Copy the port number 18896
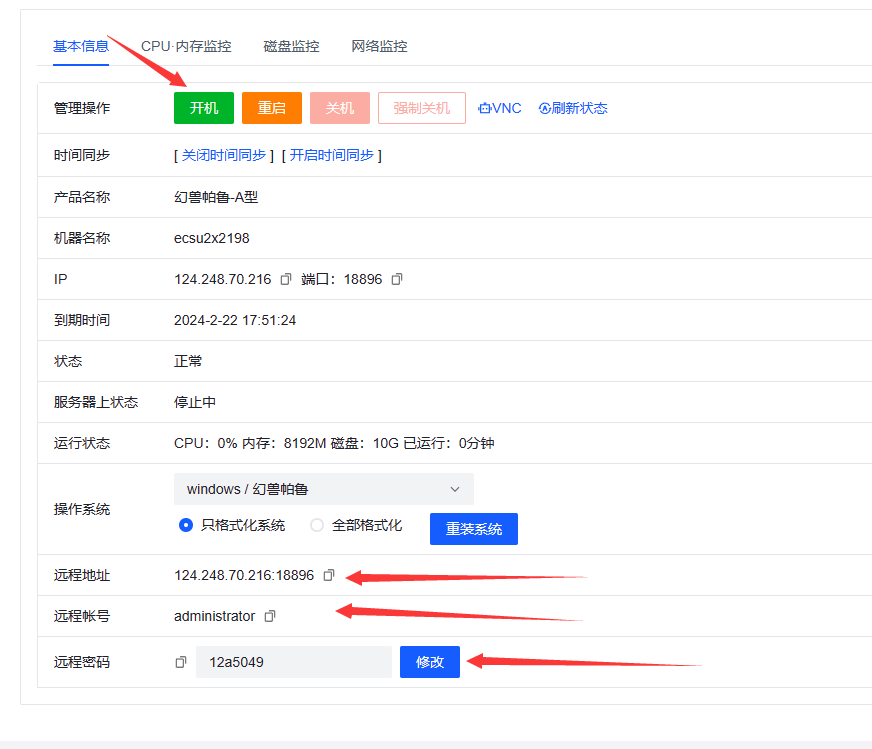This screenshot has width=872, height=749. (397, 280)
